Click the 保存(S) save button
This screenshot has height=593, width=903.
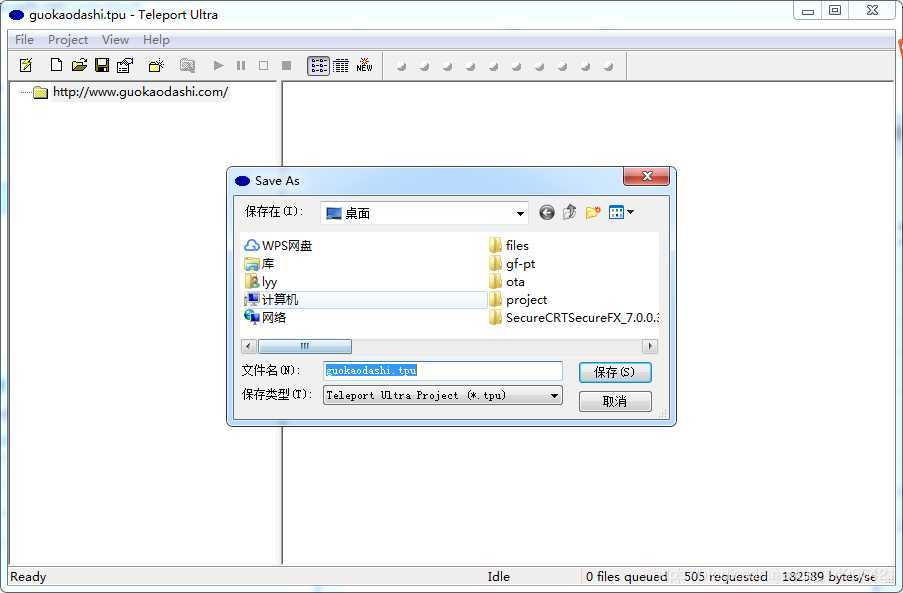coord(614,372)
